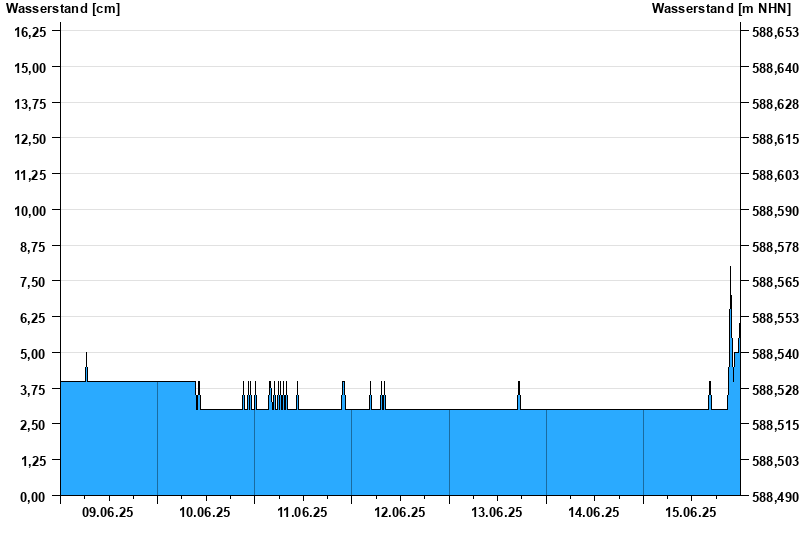Select the 15.06.25 date label
The height and width of the screenshot is (550, 800).
[x=691, y=512]
